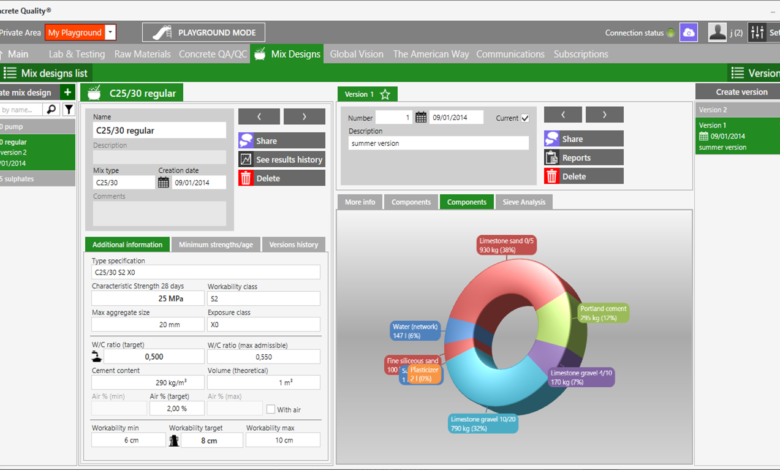Go to previous version arrow
This screenshot has width=780, height=470.
pos(563,114)
